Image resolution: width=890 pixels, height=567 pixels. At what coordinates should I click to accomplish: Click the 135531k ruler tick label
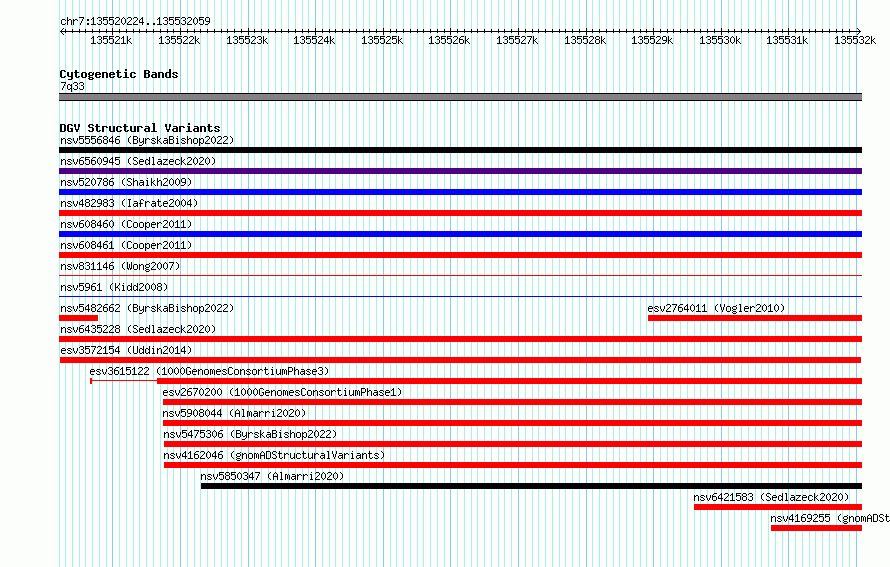coord(787,40)
